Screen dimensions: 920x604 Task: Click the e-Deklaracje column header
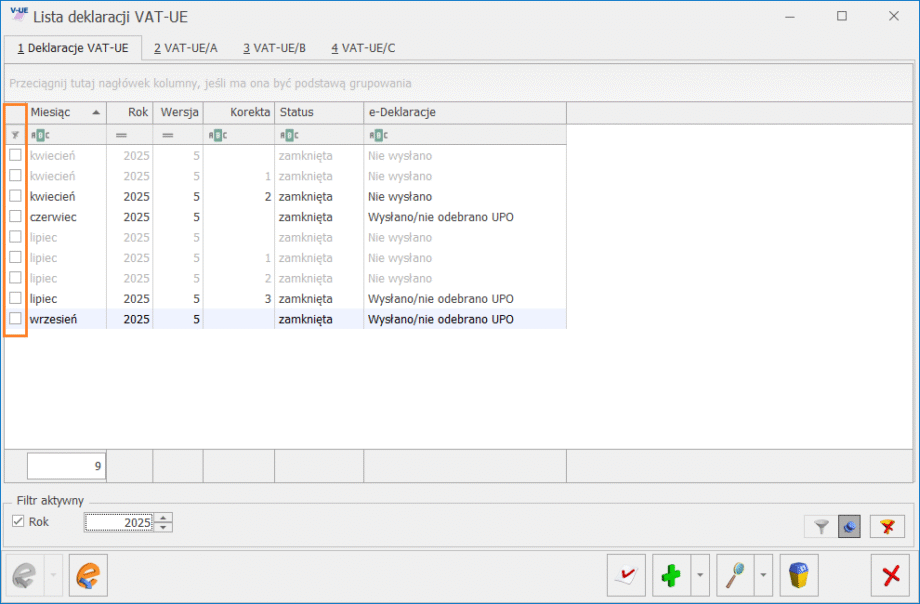point(463,112)
